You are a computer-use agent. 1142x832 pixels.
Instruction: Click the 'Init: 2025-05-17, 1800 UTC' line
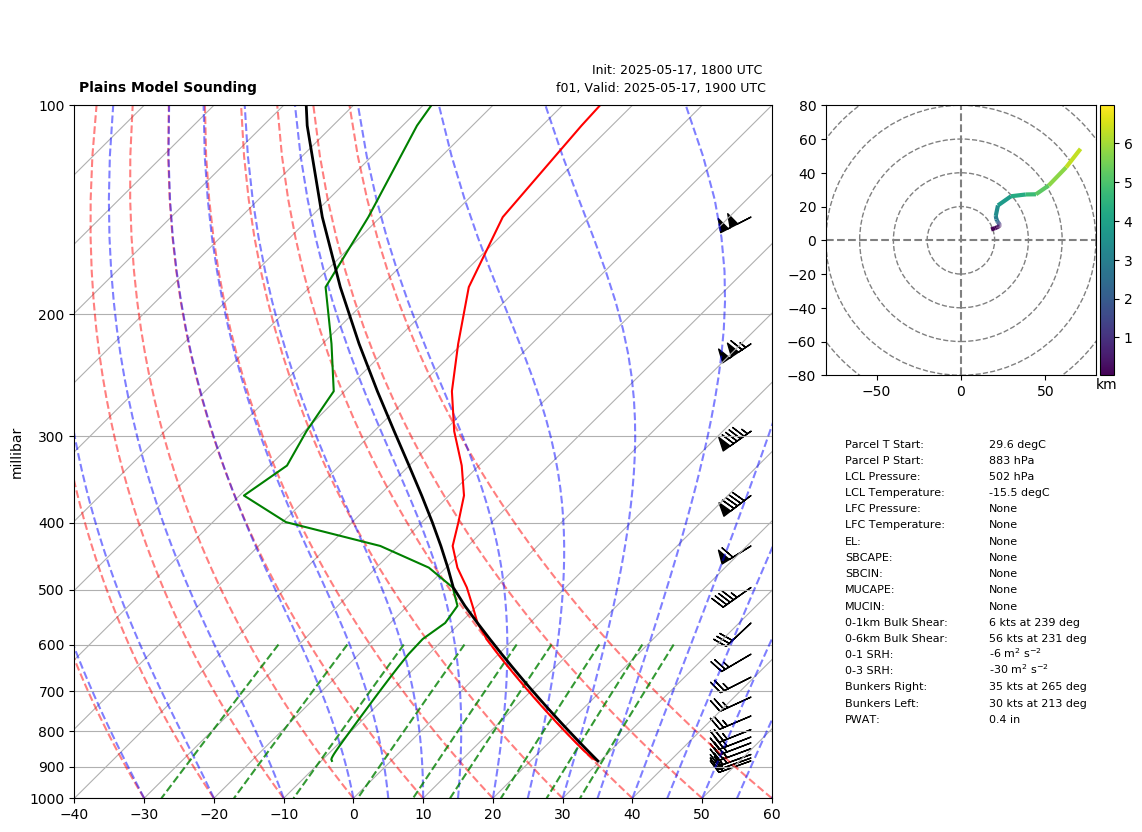click(x=677, y=70)
